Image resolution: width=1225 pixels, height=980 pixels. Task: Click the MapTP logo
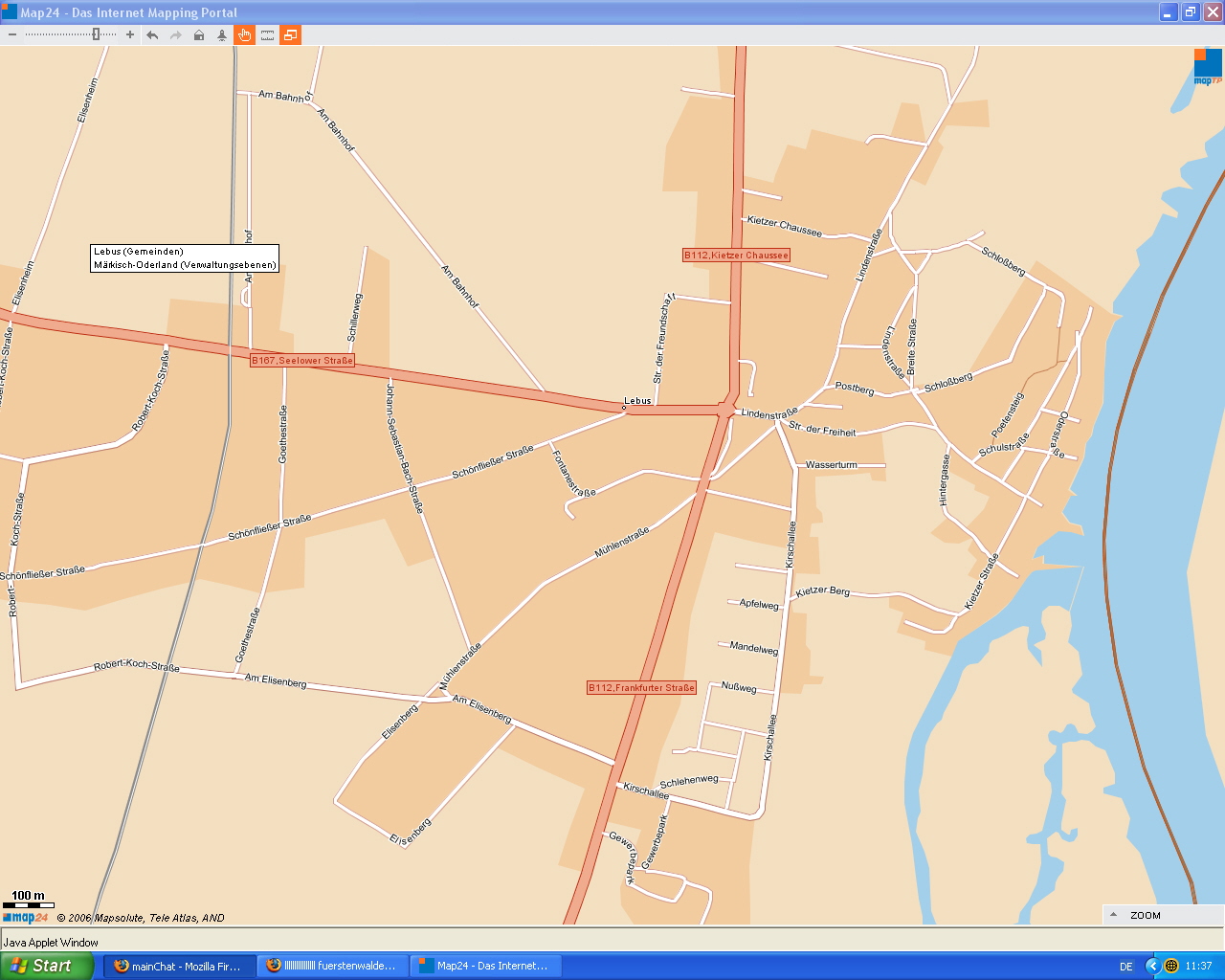click(1208, 67)
